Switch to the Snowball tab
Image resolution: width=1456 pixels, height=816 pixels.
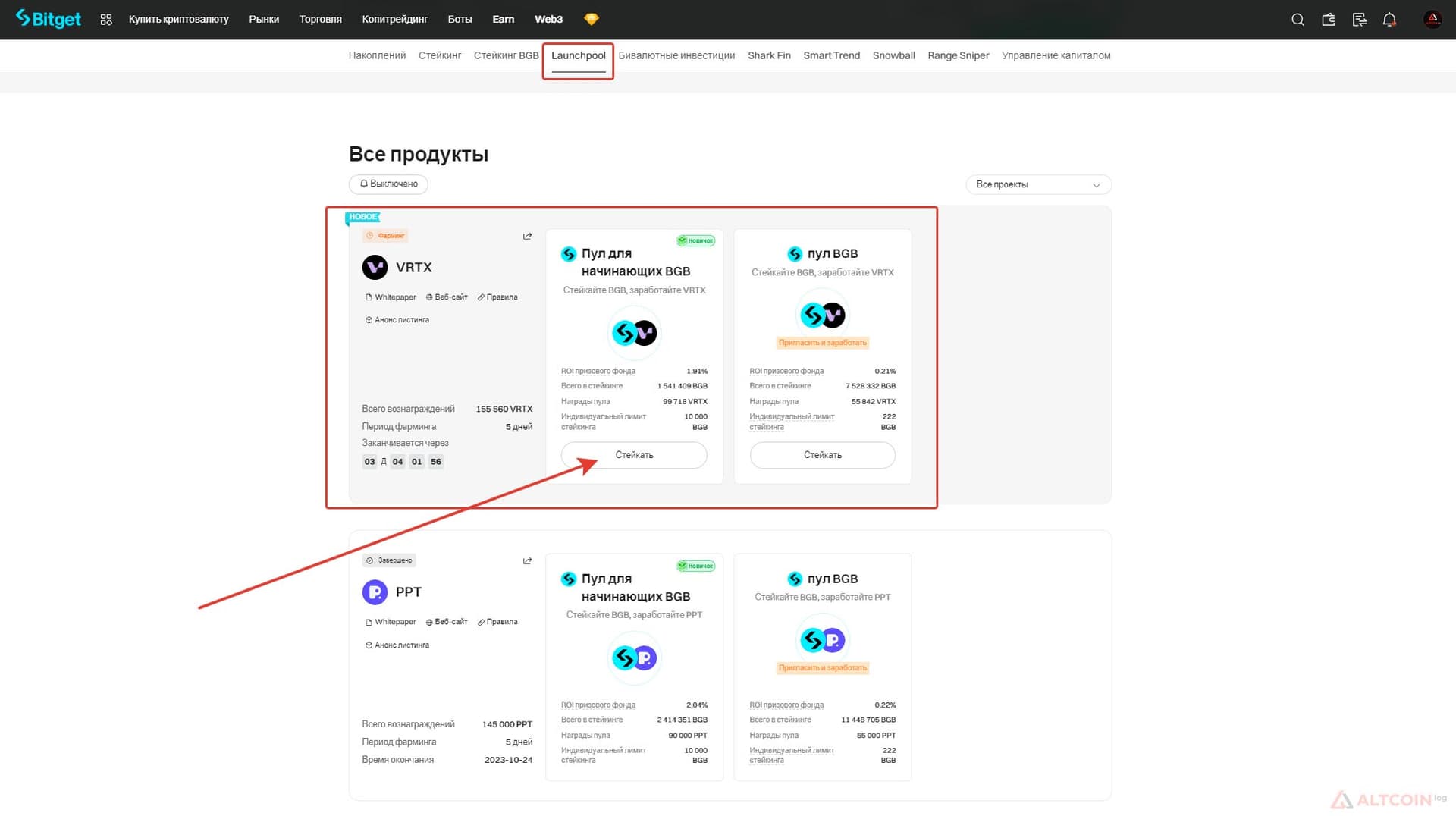pyautogui.click(x=893, y=55)
